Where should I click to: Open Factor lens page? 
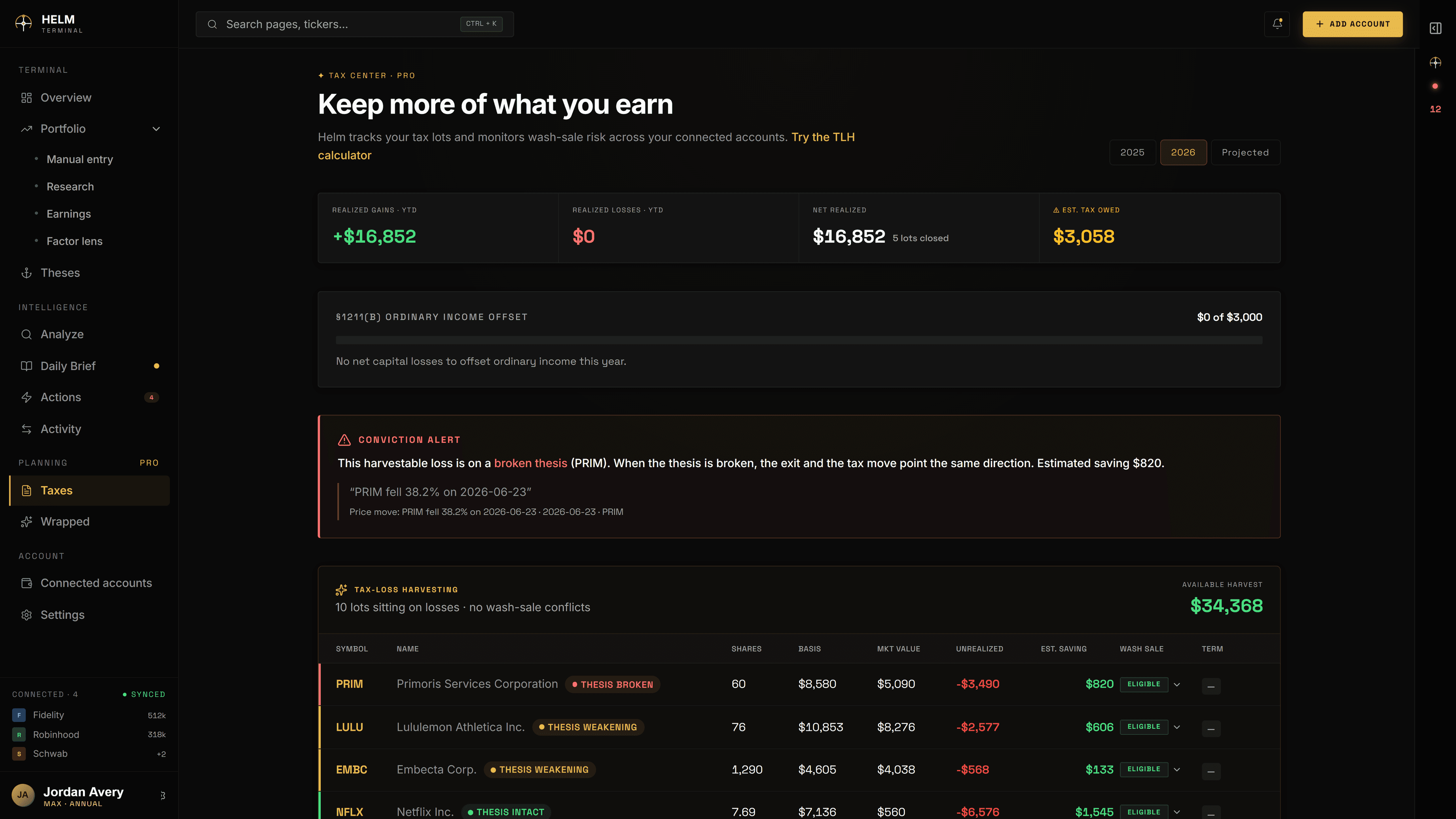point(74,241)
